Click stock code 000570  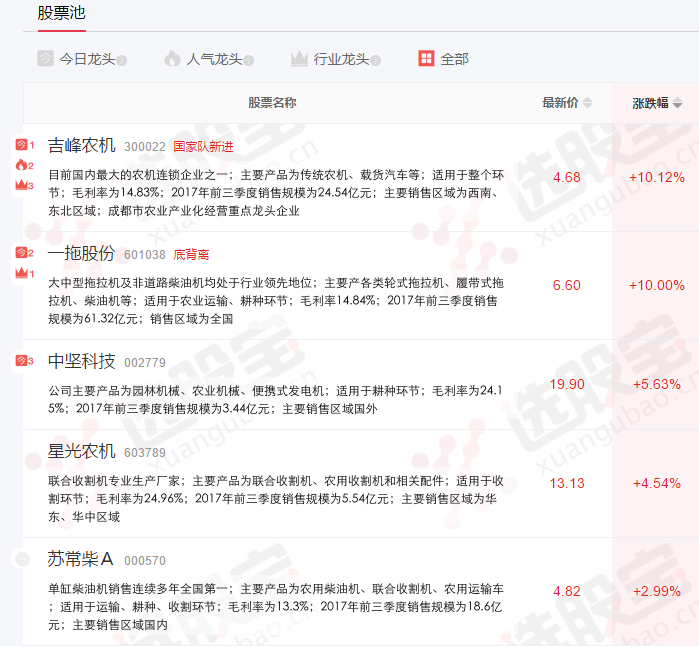[x=145, y=560]
